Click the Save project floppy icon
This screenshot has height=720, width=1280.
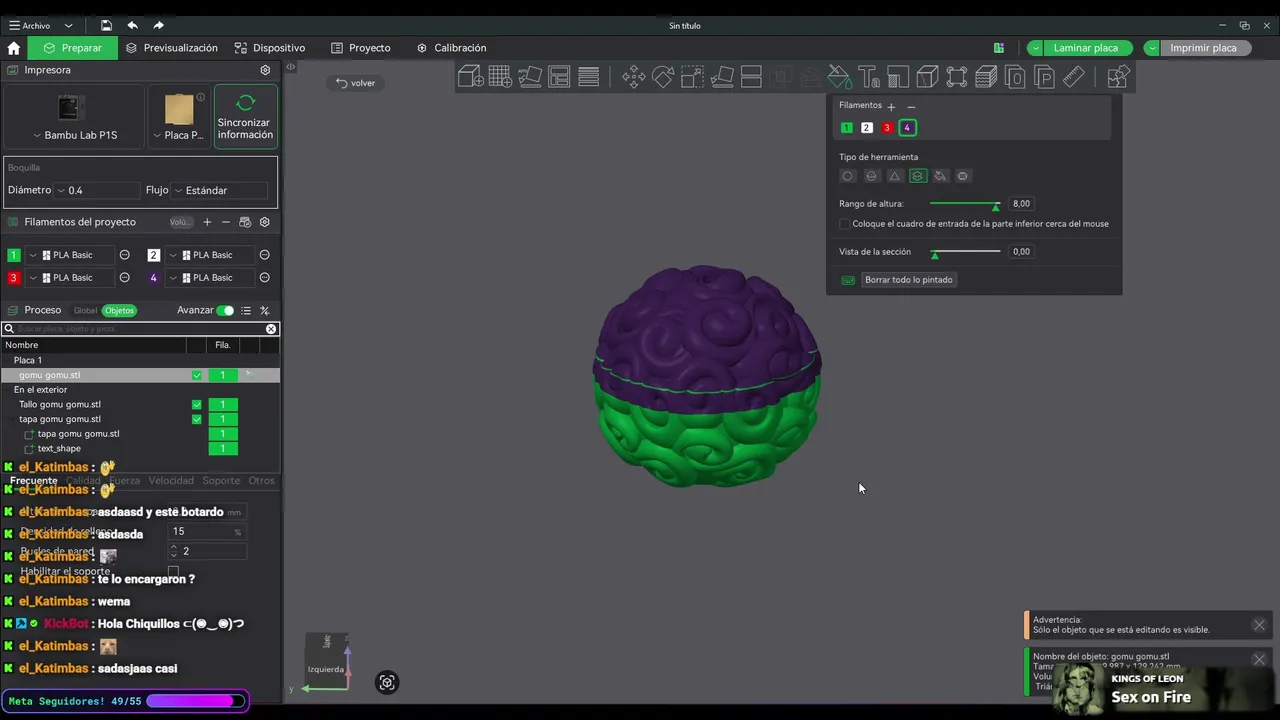tap(106, 25)
